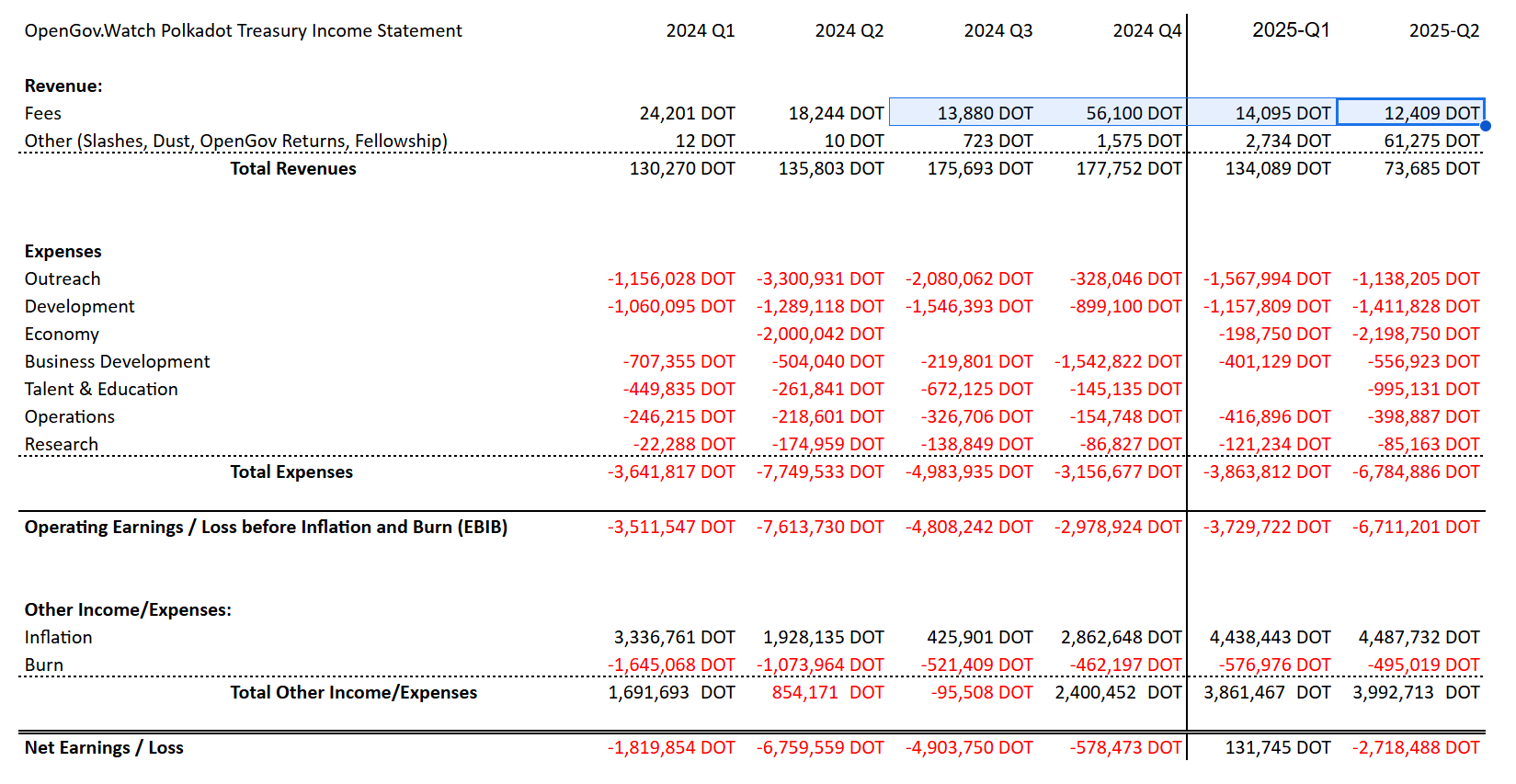Click the Outreach row label
Viewport: 1516px width, 784px height.
point(63,278)
